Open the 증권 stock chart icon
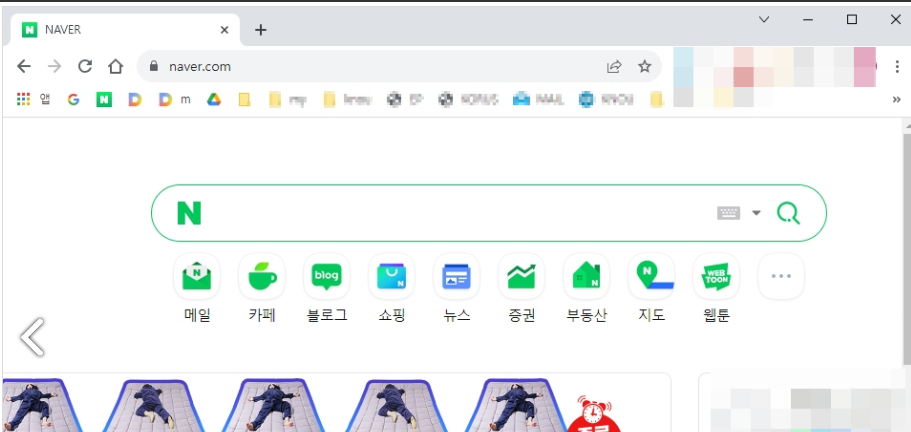The width and height of the screenshot is (911, 432). point(522,276)
